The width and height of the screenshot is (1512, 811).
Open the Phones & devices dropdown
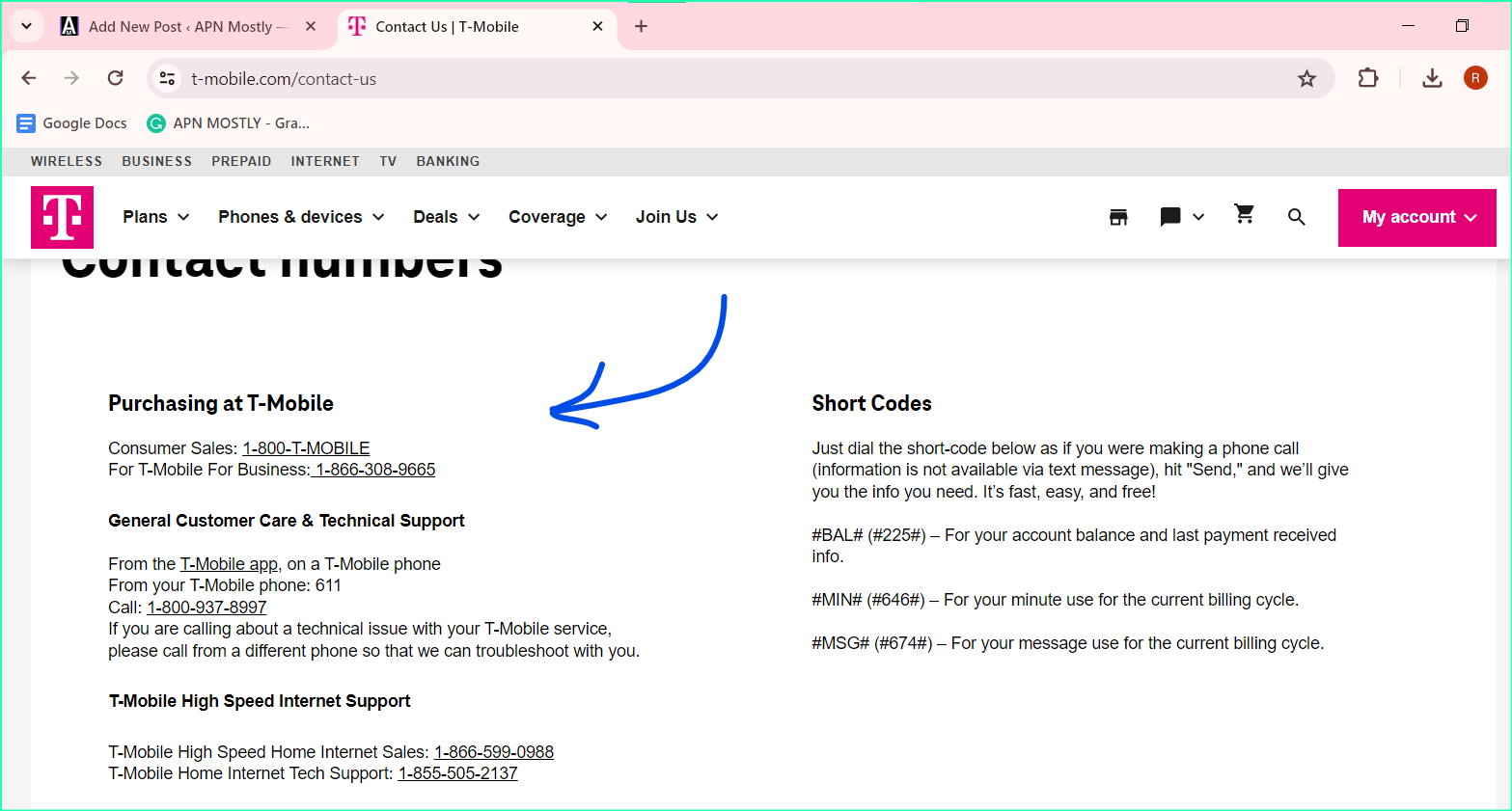[x=300, y=217]
